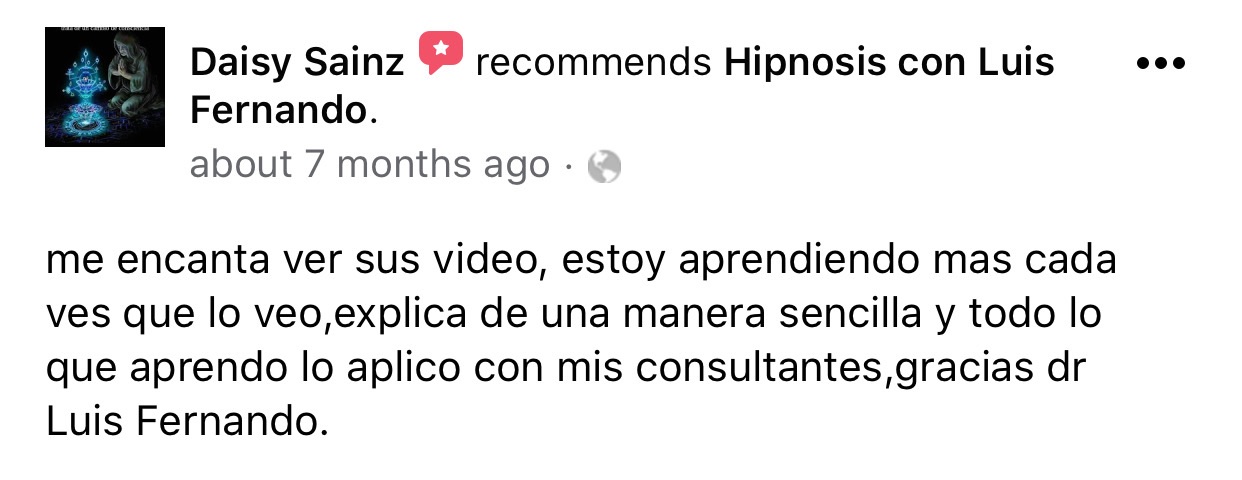Open the Daisy Sainz profile name link

pos(297,63)
